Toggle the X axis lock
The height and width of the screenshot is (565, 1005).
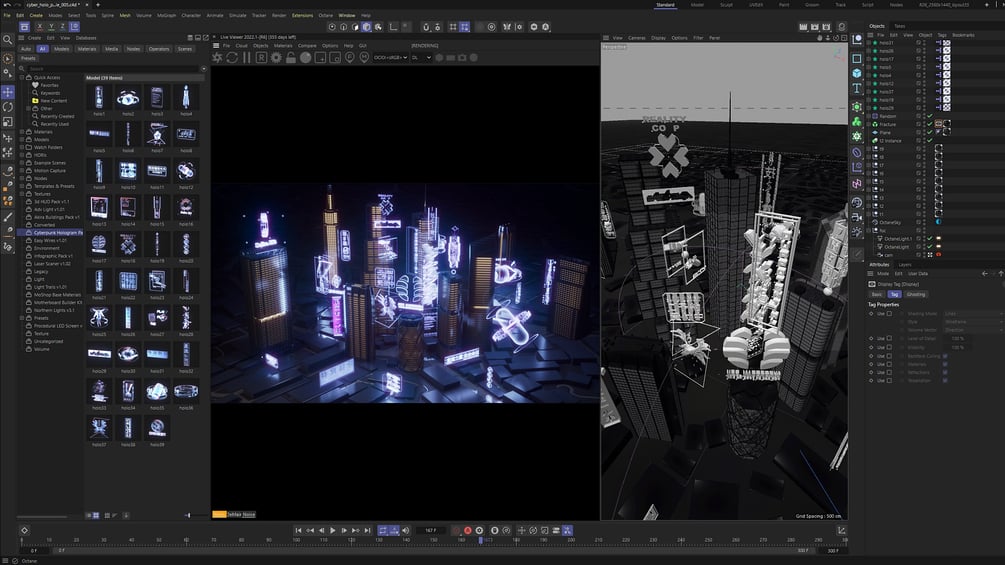[39, 27]
